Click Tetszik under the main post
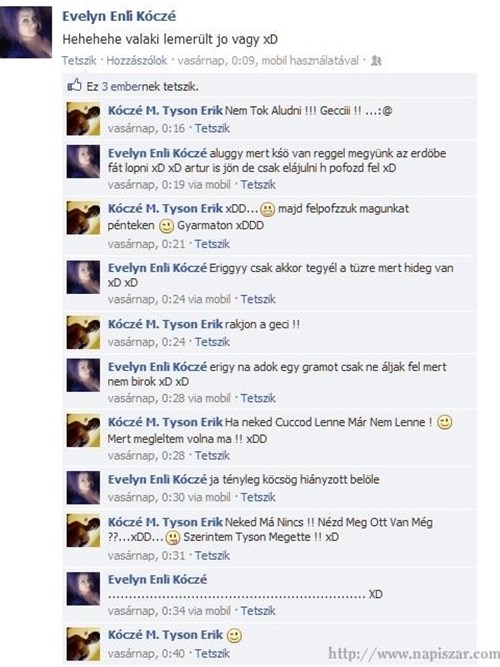Image resolution: width=500 pixels, height=667 pixels. click(x=79, y=60)
